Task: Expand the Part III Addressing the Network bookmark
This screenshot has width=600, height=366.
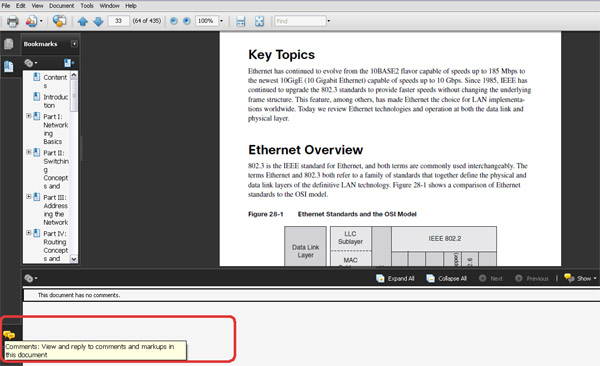Action: (29, 196)
